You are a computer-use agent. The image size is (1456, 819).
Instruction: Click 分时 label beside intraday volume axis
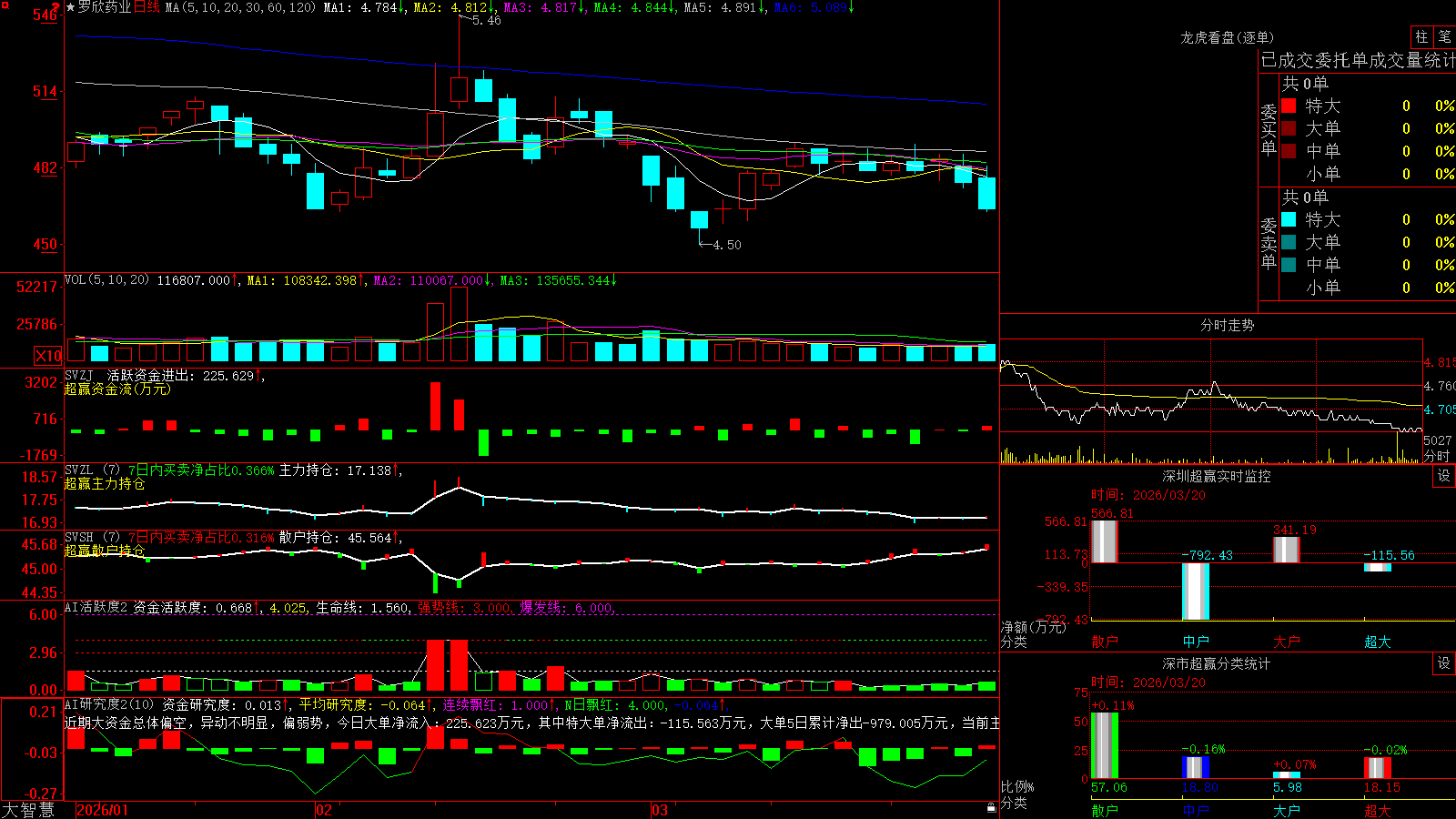pyautogui.click(x=1438, y=455)
